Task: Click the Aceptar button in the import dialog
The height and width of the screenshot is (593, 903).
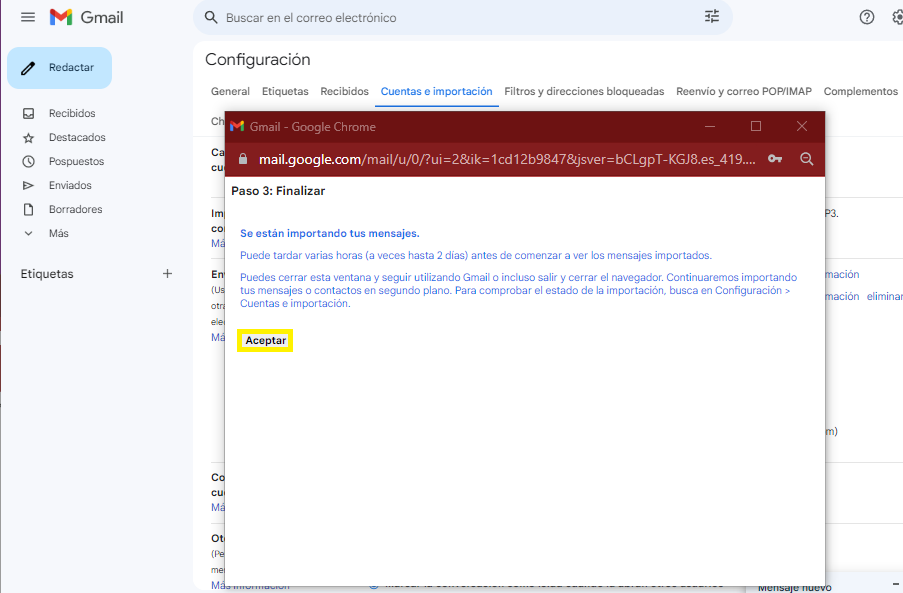Action: (266, 341)
